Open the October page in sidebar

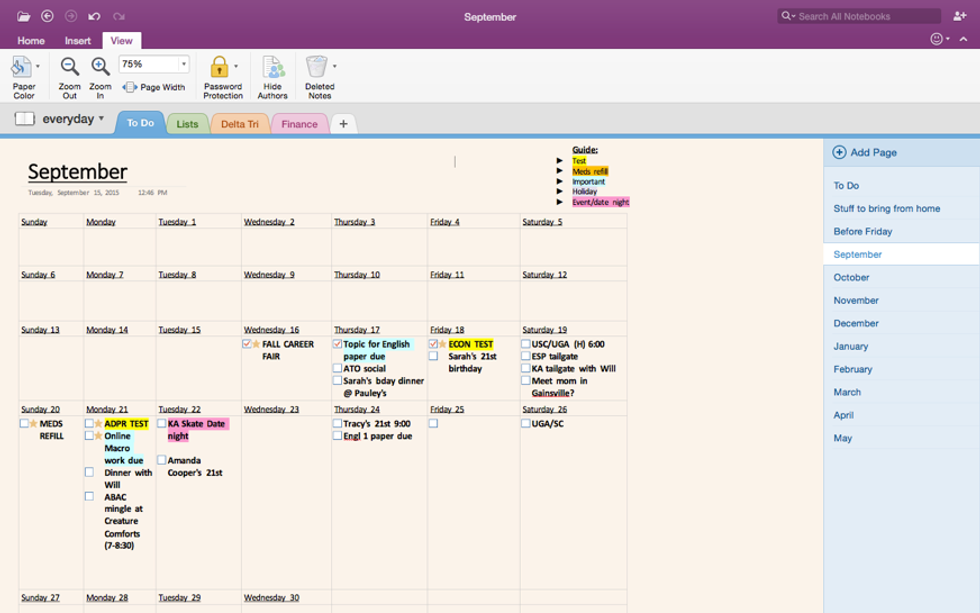click(x=852, y=278)
